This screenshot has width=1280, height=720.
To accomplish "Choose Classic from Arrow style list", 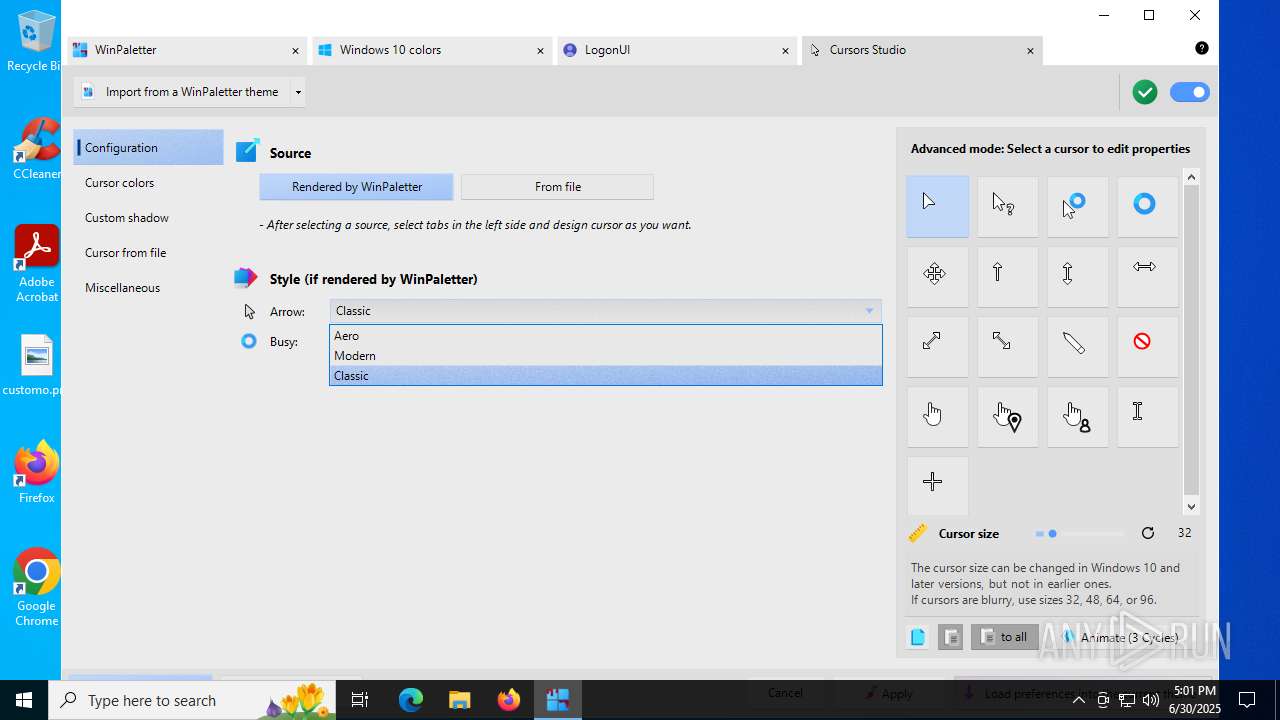I will [606, 376].
